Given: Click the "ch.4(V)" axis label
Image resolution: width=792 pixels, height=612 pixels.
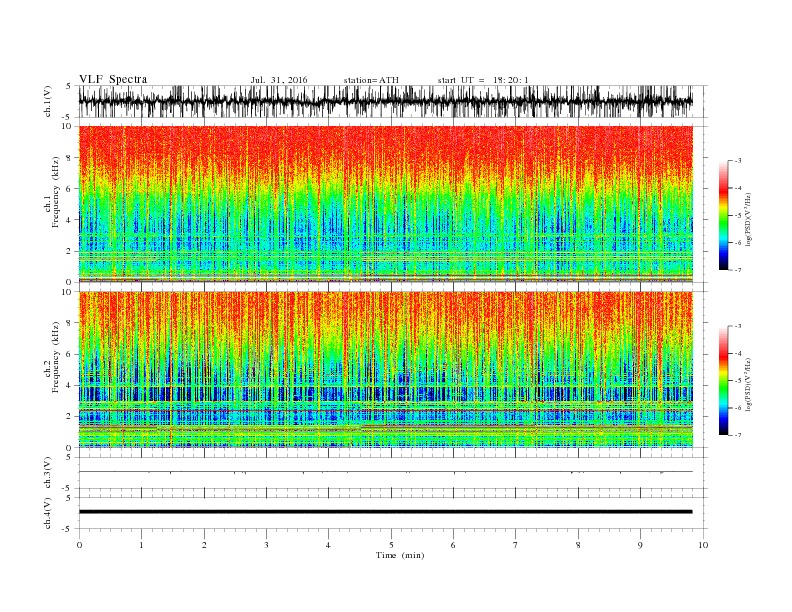Looking at the screenshot, I should tap(48, 513).
